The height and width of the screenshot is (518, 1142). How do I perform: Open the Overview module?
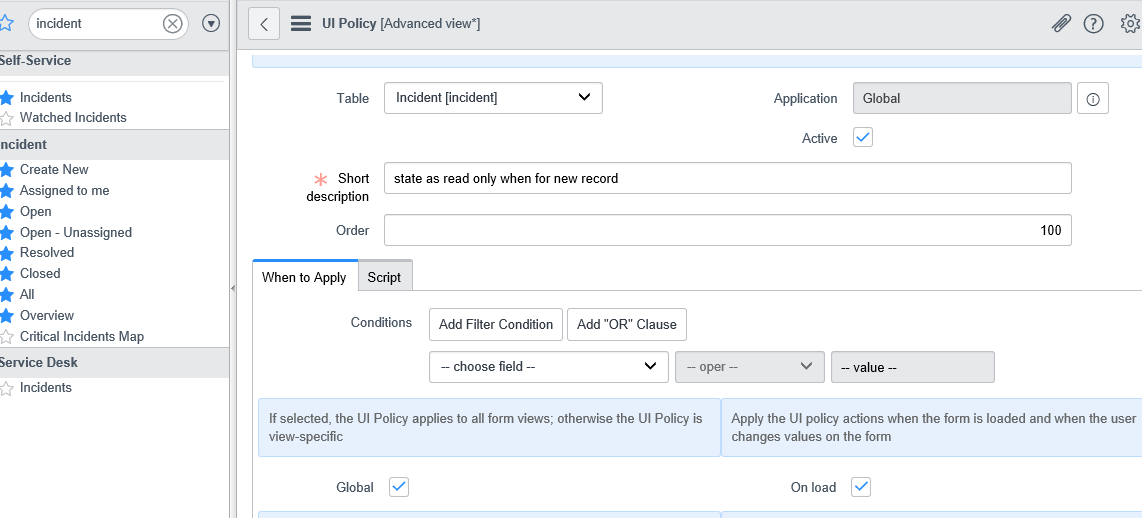point(47,315)
